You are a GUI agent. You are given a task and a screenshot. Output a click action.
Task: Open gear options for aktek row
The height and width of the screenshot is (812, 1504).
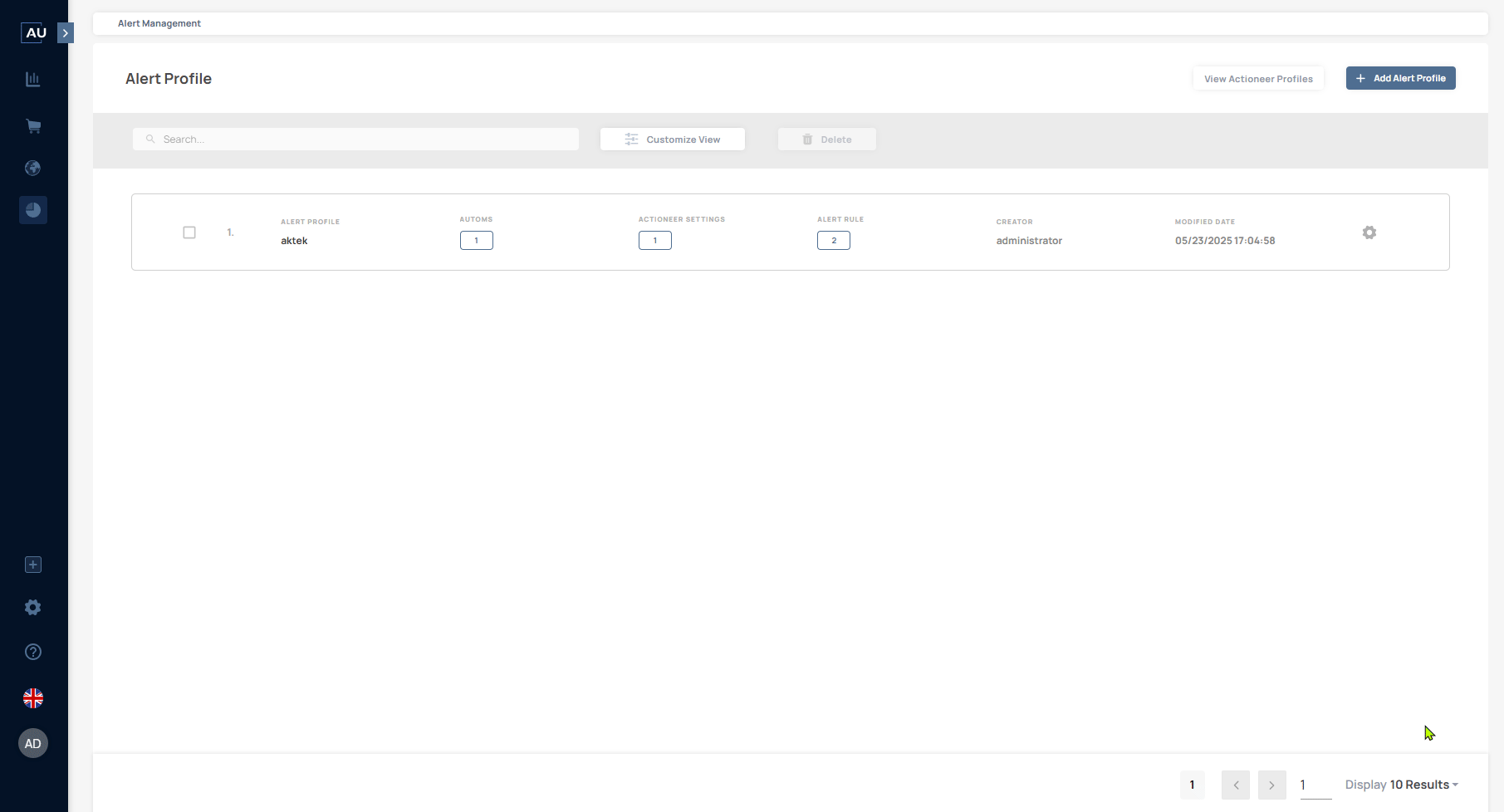1369,232
